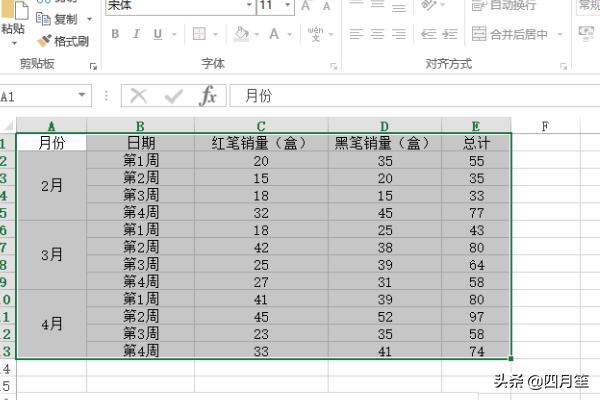
Task: Select total cell with value 97
Action: 476,317
